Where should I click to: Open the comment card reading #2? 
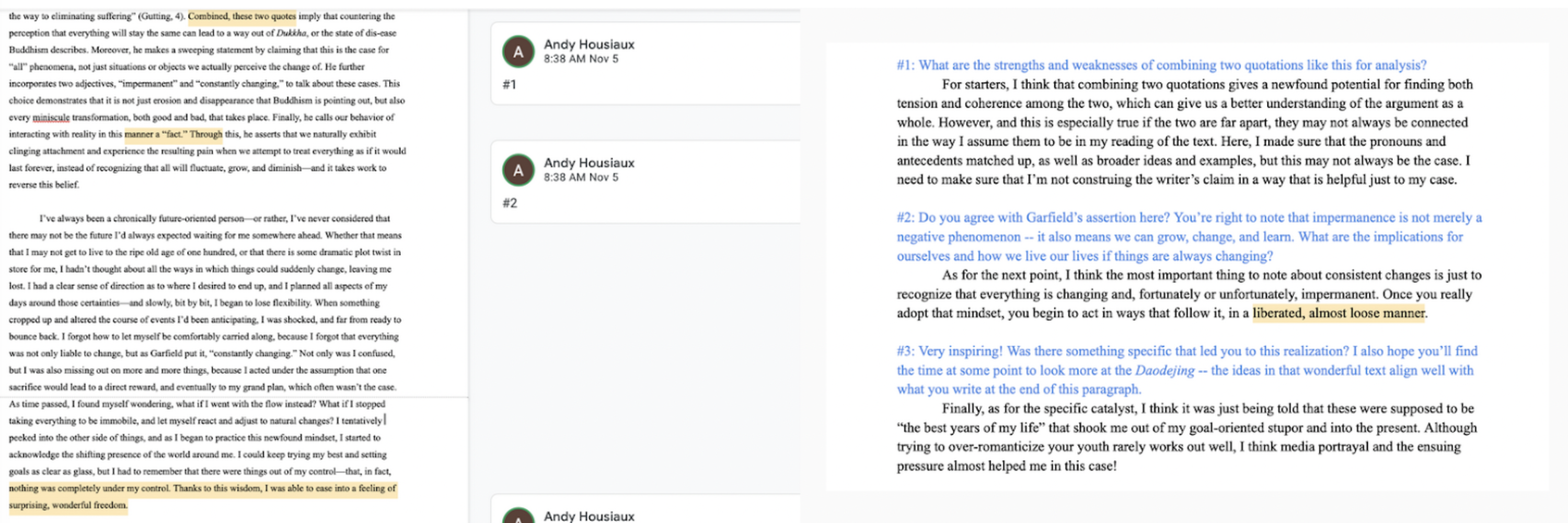[645, 203]
